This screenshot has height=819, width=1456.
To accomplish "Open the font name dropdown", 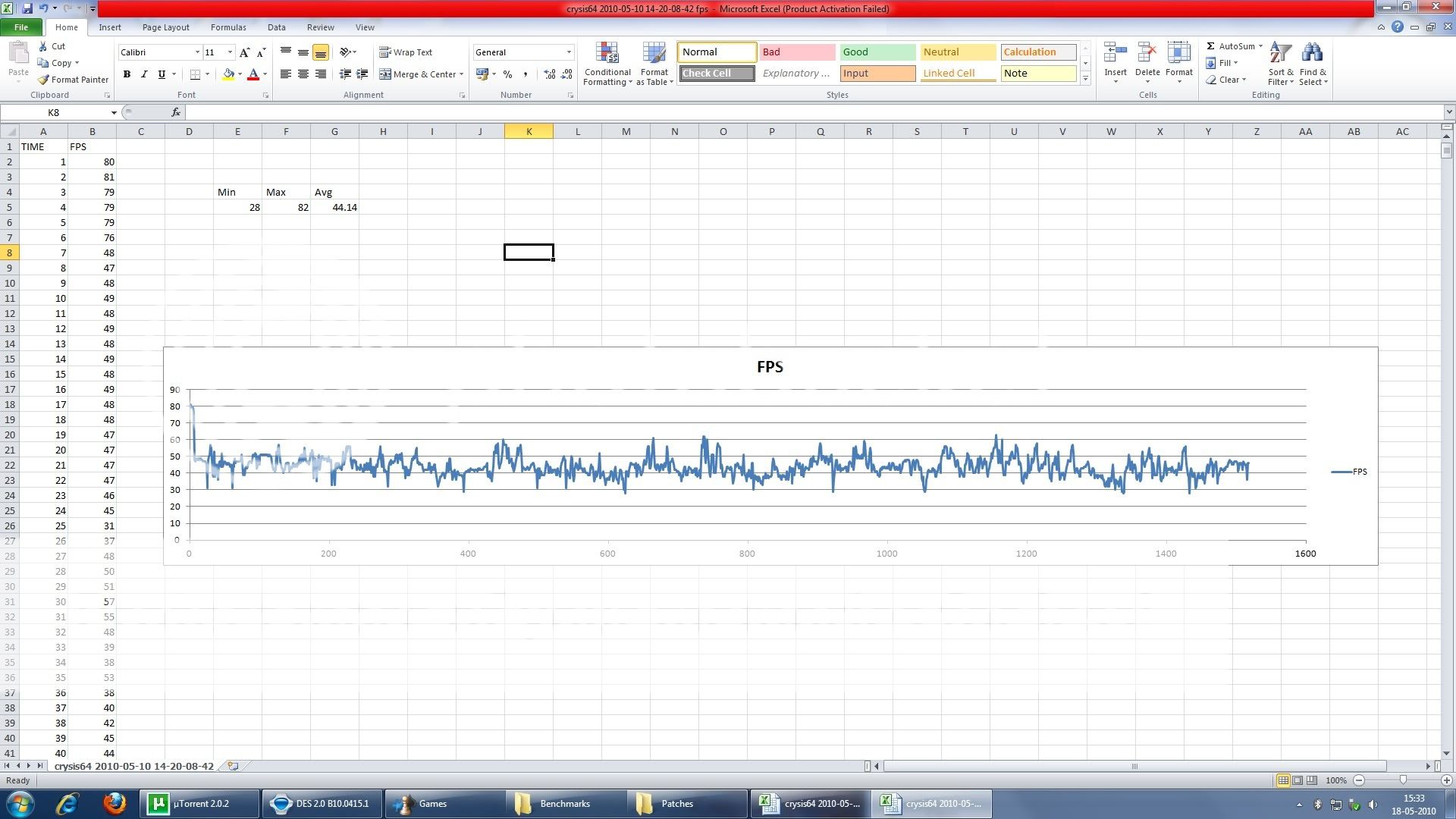I will point(197,52).
